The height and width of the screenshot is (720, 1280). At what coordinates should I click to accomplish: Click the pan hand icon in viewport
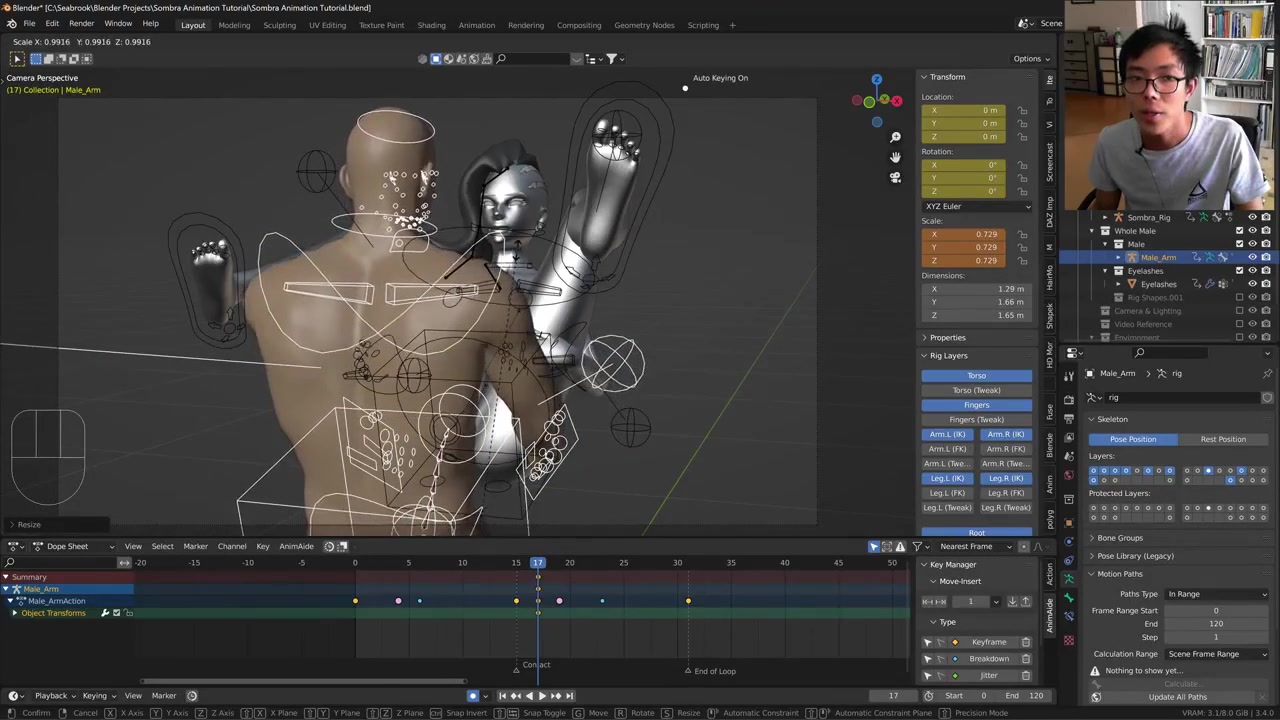895,157
